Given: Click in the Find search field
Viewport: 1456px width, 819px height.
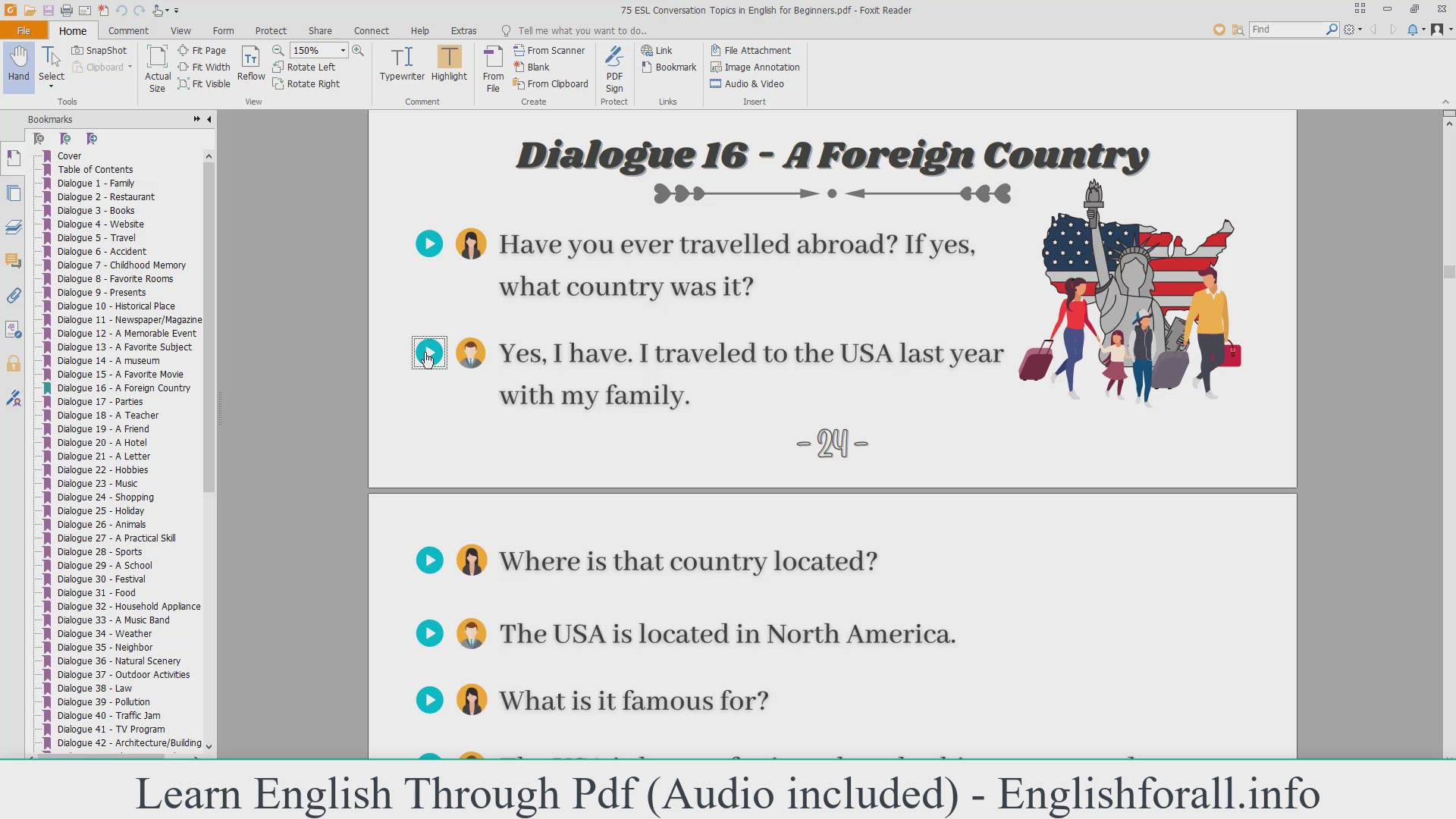Looking at the screenshot, I should coord(1287,29).
